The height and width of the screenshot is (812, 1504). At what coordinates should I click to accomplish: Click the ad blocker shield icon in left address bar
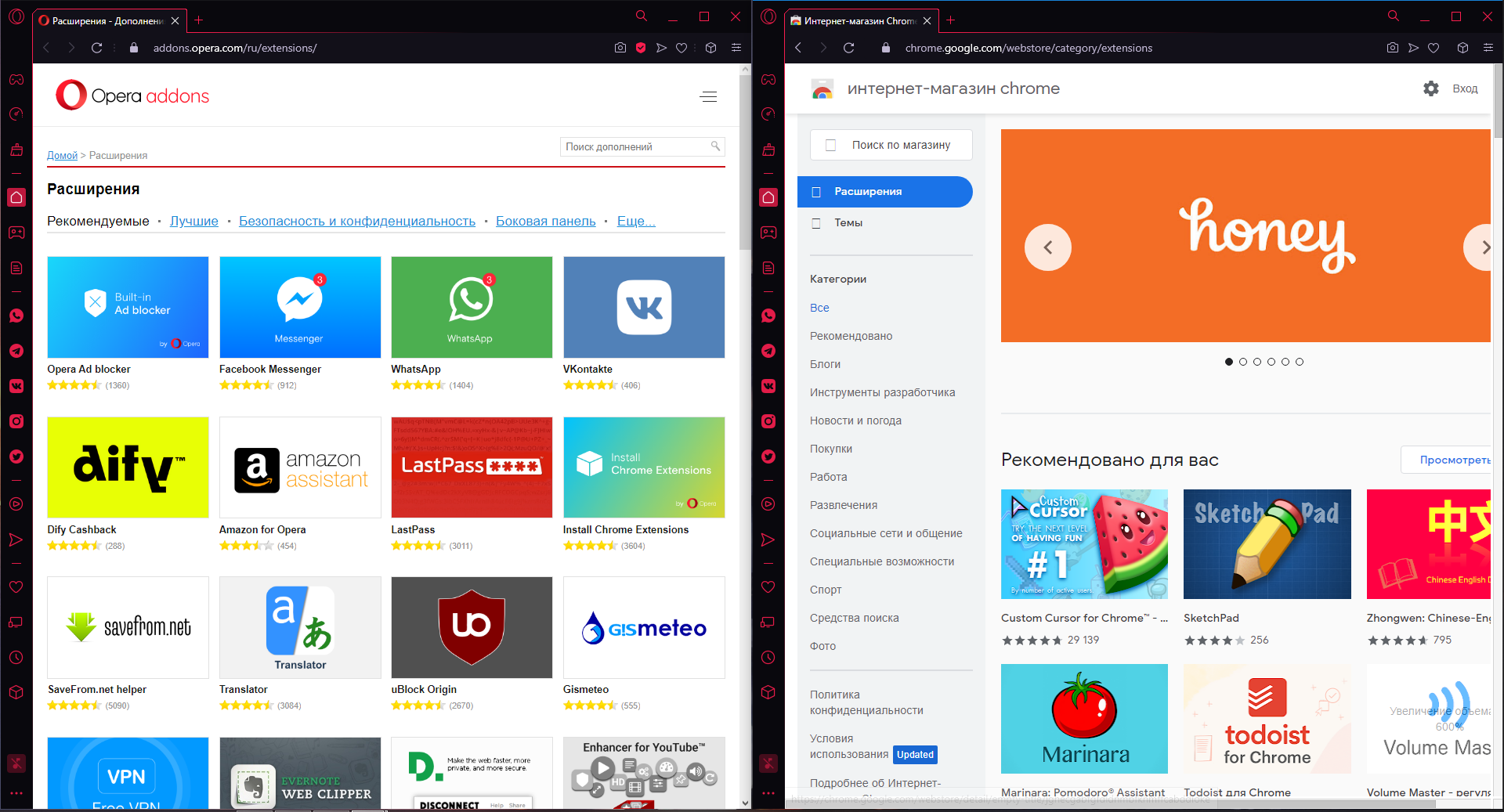click(641, 48)
